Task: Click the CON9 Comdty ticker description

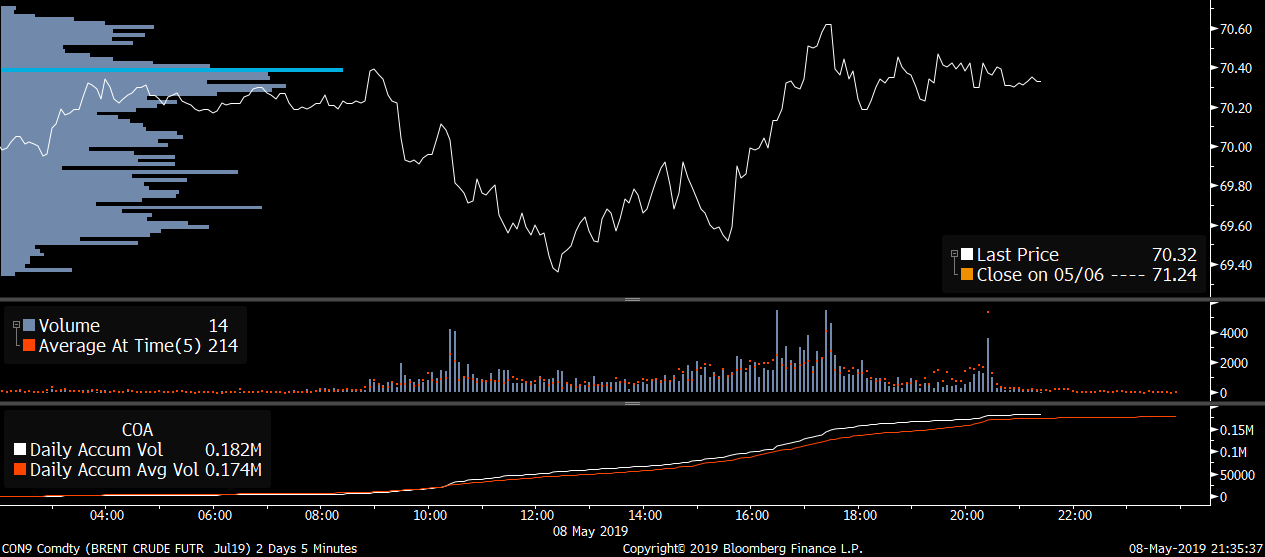Action: click(x=178, y=549)
